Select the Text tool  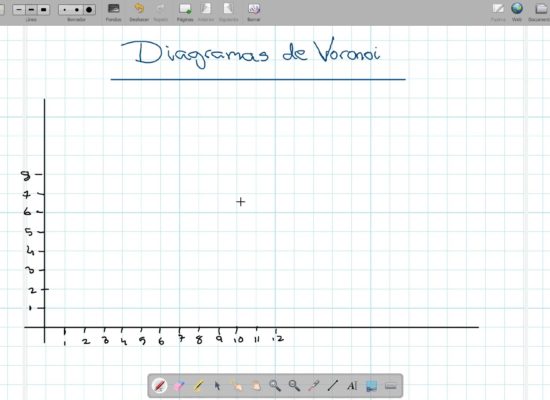[352, 386]
